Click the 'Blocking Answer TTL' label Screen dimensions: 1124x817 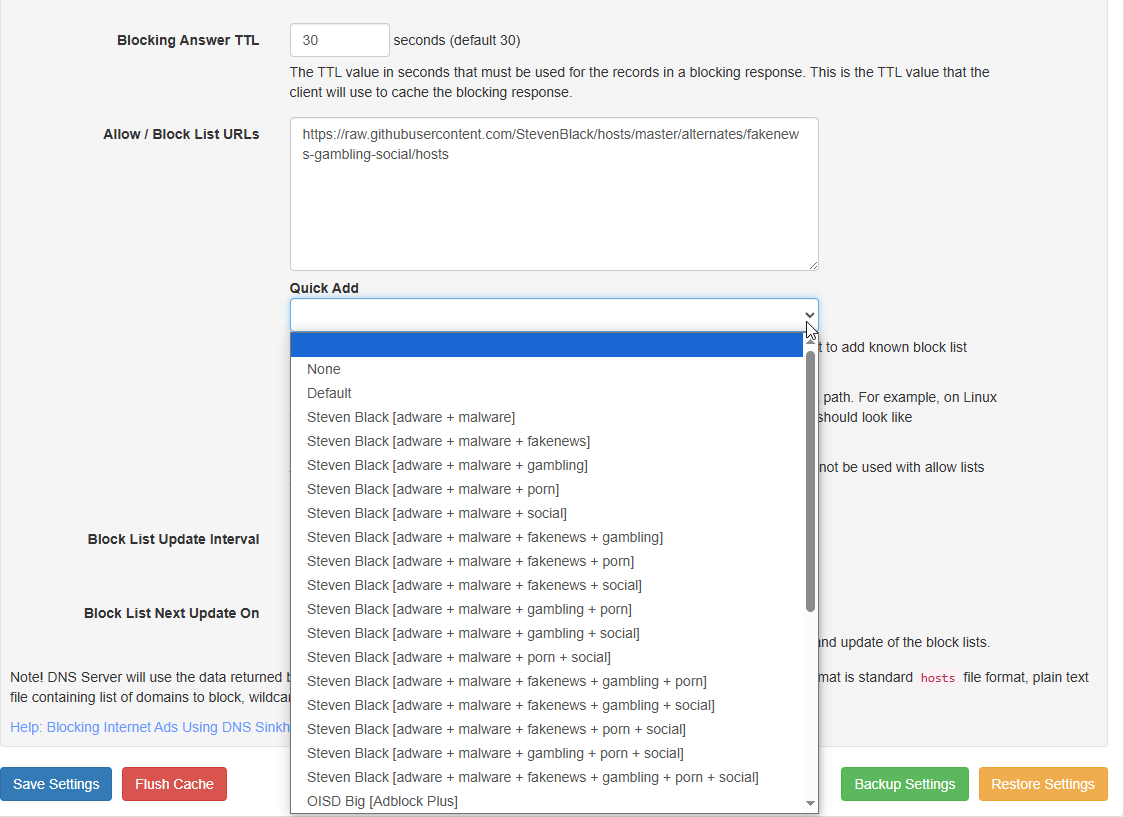coord(188,40)
